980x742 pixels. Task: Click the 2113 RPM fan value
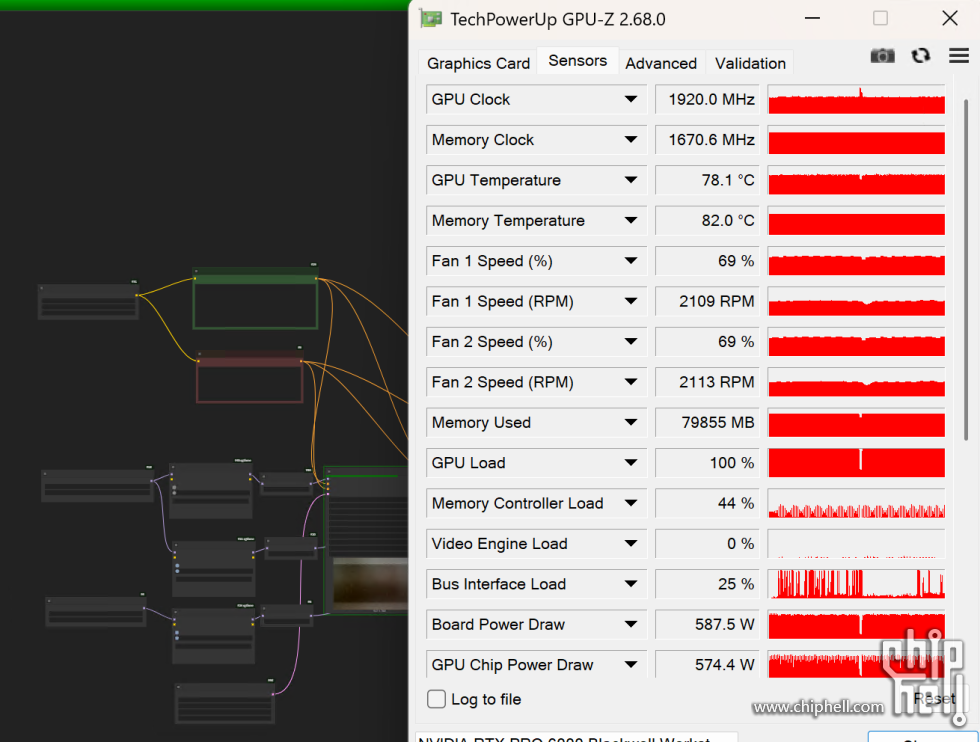point(707,382)
